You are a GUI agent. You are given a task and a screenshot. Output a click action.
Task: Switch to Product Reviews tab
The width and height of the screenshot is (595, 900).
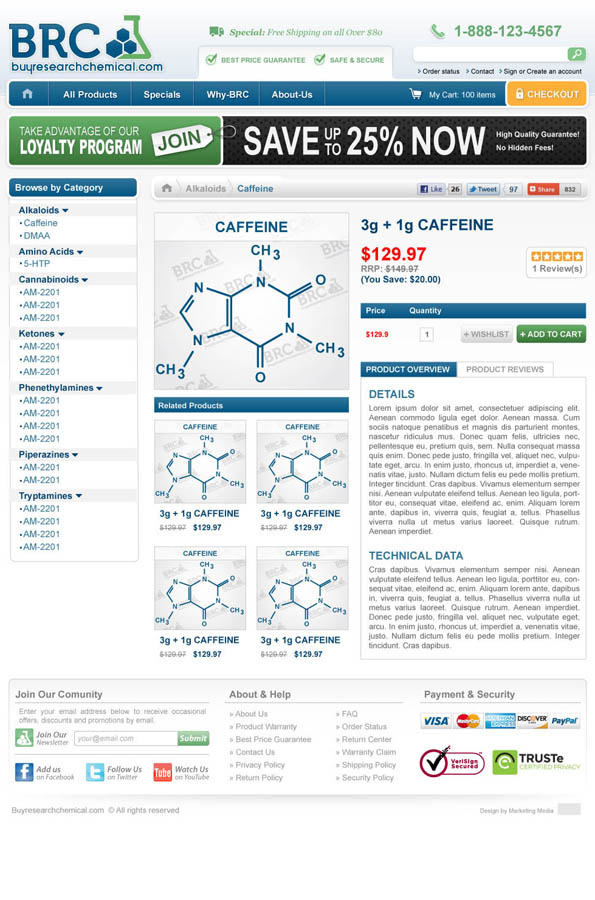(505, 369)
